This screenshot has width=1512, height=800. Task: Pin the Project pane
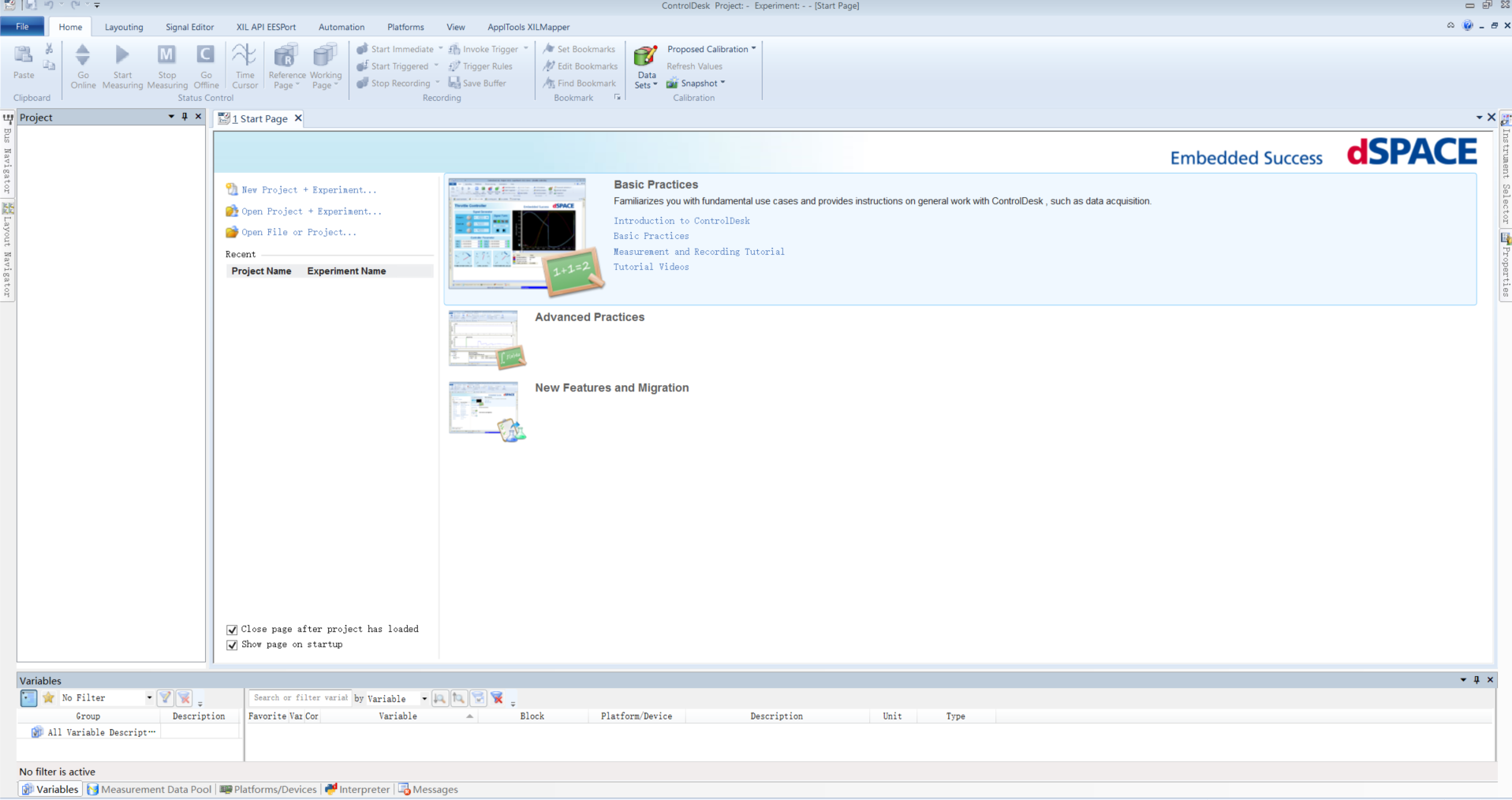(x=185, y=117)
